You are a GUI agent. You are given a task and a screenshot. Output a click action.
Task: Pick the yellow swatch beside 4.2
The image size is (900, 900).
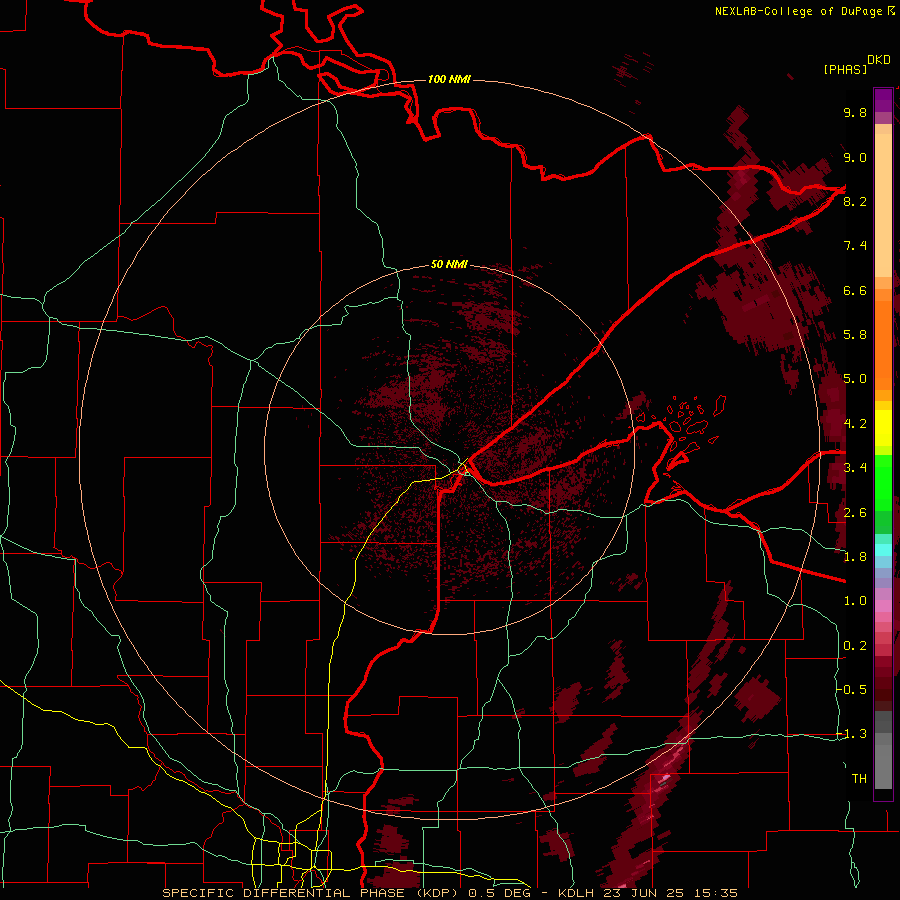coord(883,428)
